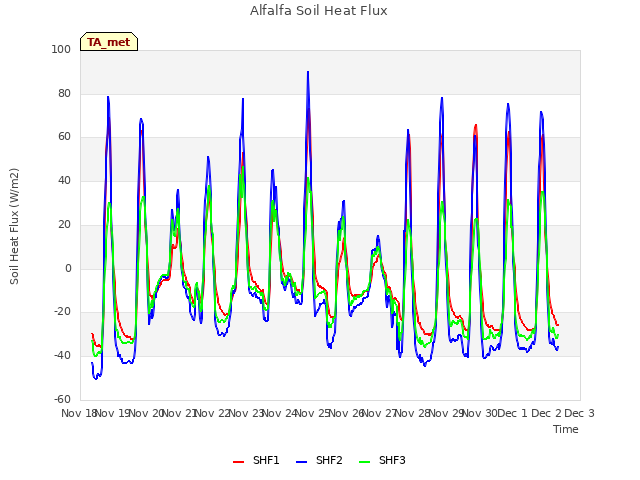This screenshot has width=640, height=480.
Task: Click the y-axis label 100
Action: [61, 50]
